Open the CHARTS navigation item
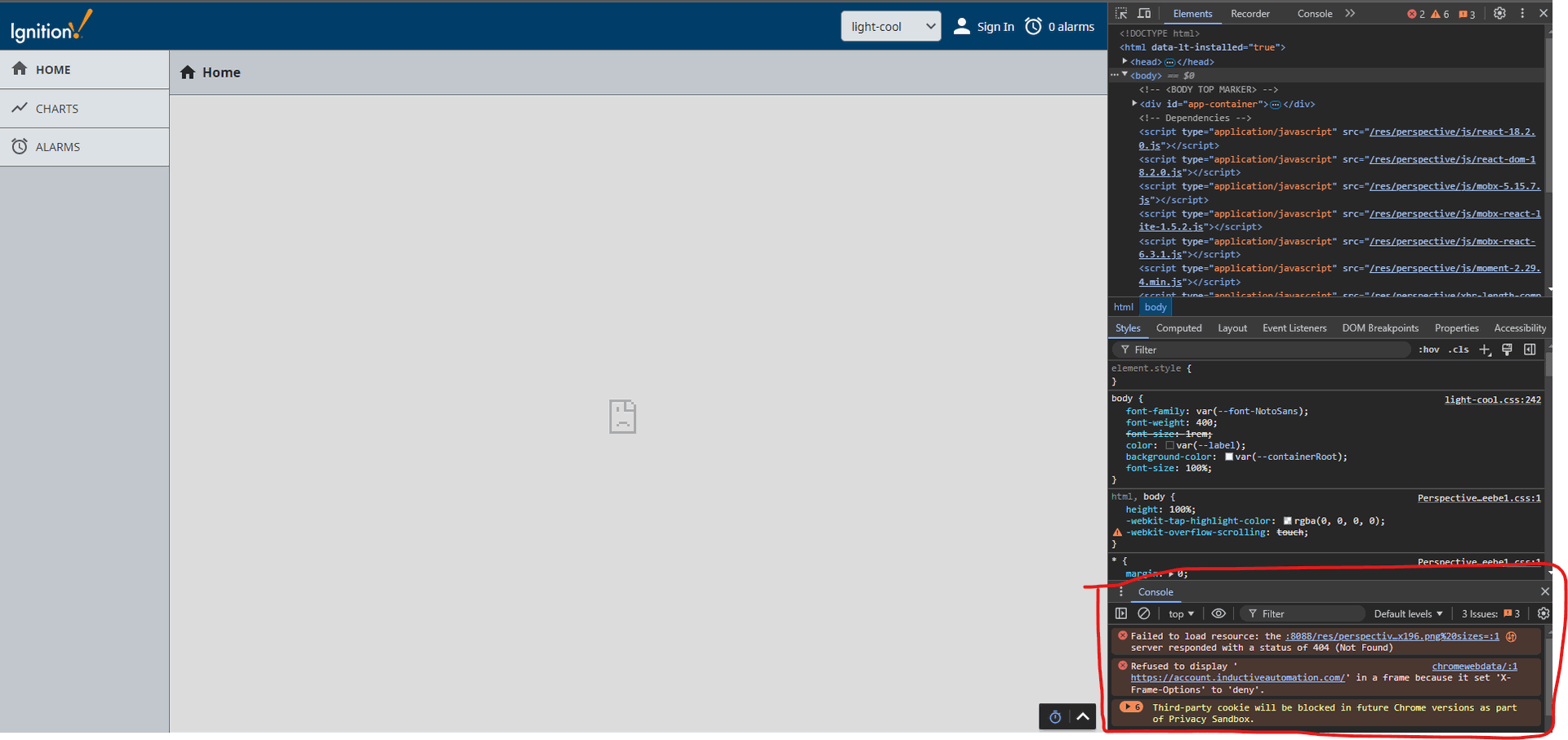The width and height of the screenshot is (1568, 740). pos(84,108)
